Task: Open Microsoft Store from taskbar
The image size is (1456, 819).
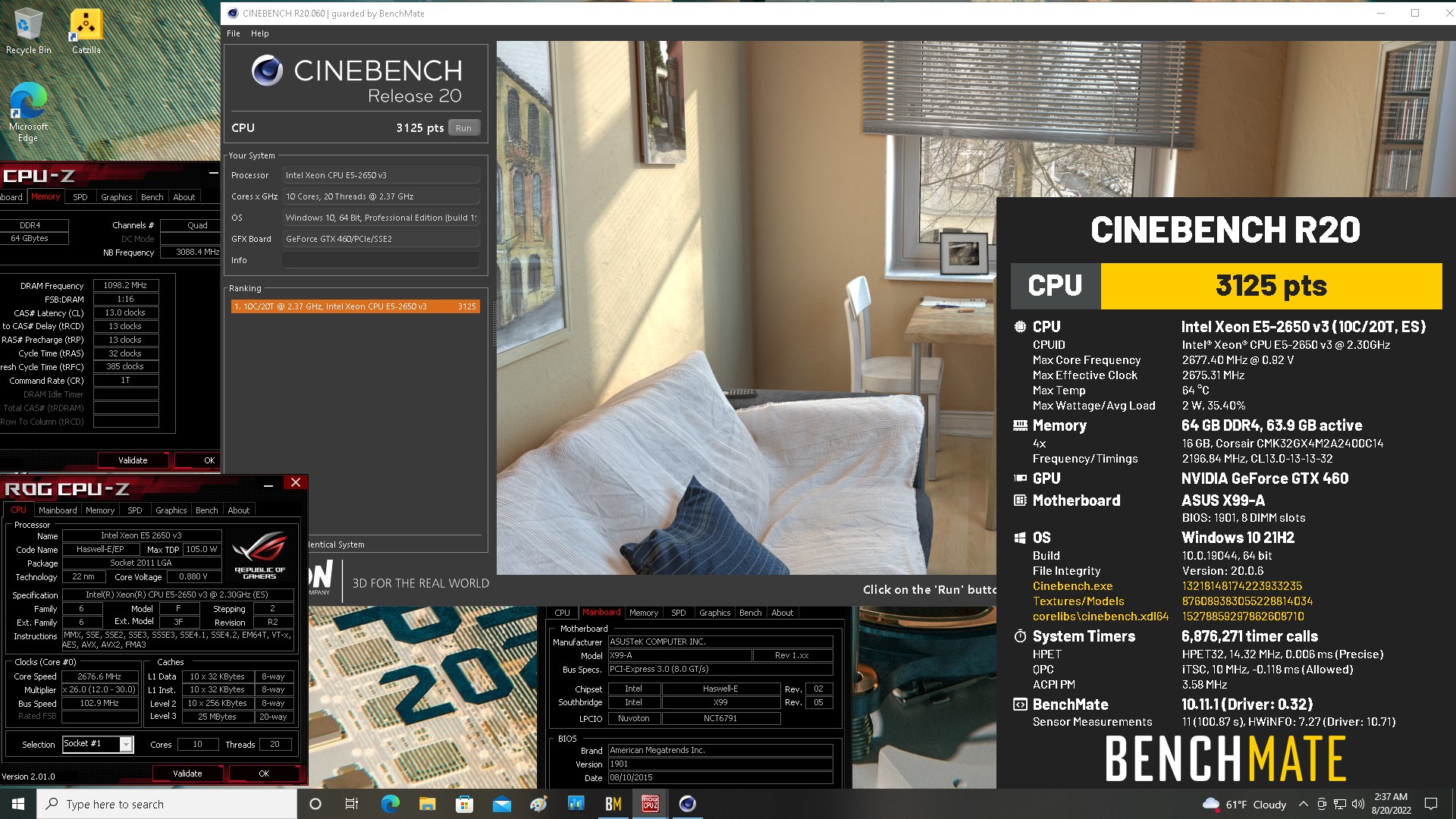Action: pos(464,804)
